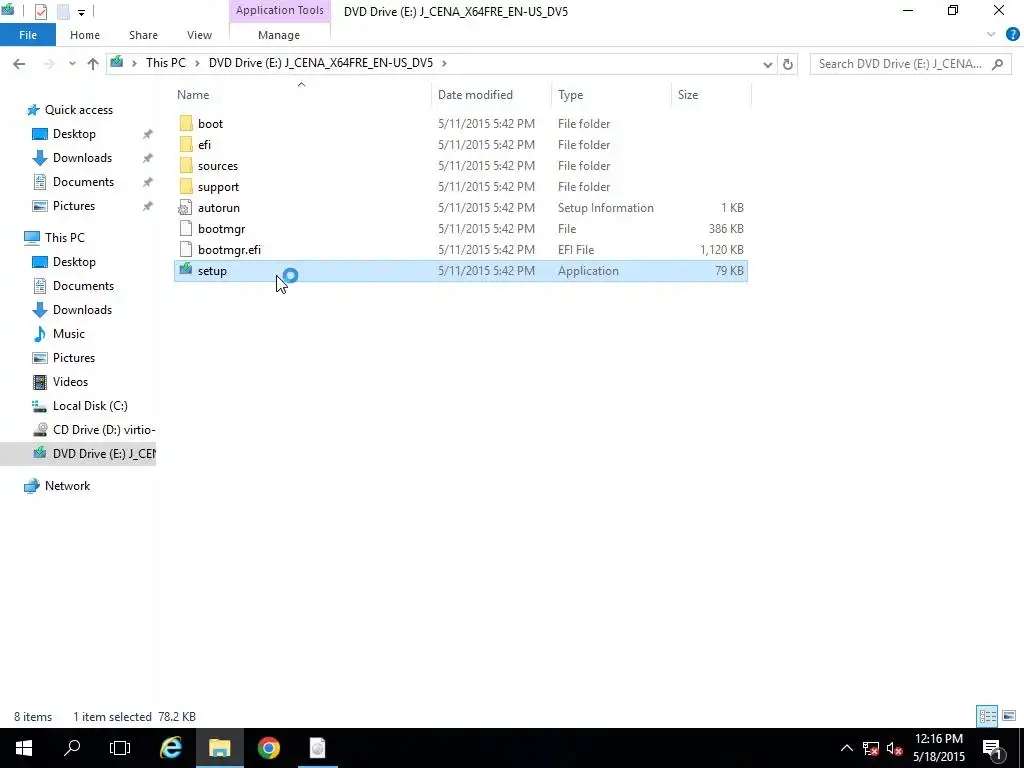Image resolution: width=1024 pixels, height=768 pixels.
Task: Select Quick access in navigation pane
Action: pyautogui.click(x=78, y=110)
